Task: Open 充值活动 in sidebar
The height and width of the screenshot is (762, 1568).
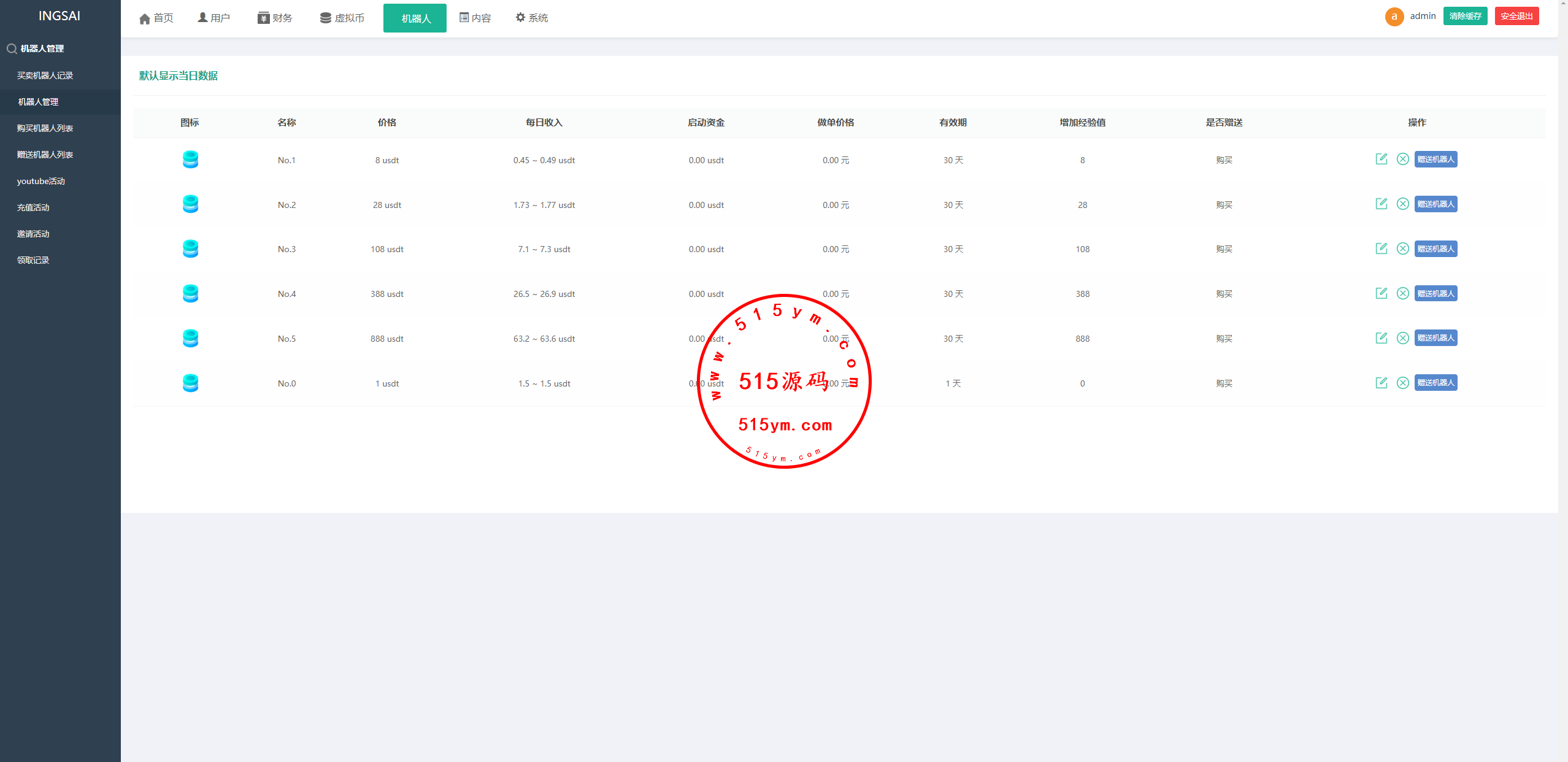Action: [33, 207]
